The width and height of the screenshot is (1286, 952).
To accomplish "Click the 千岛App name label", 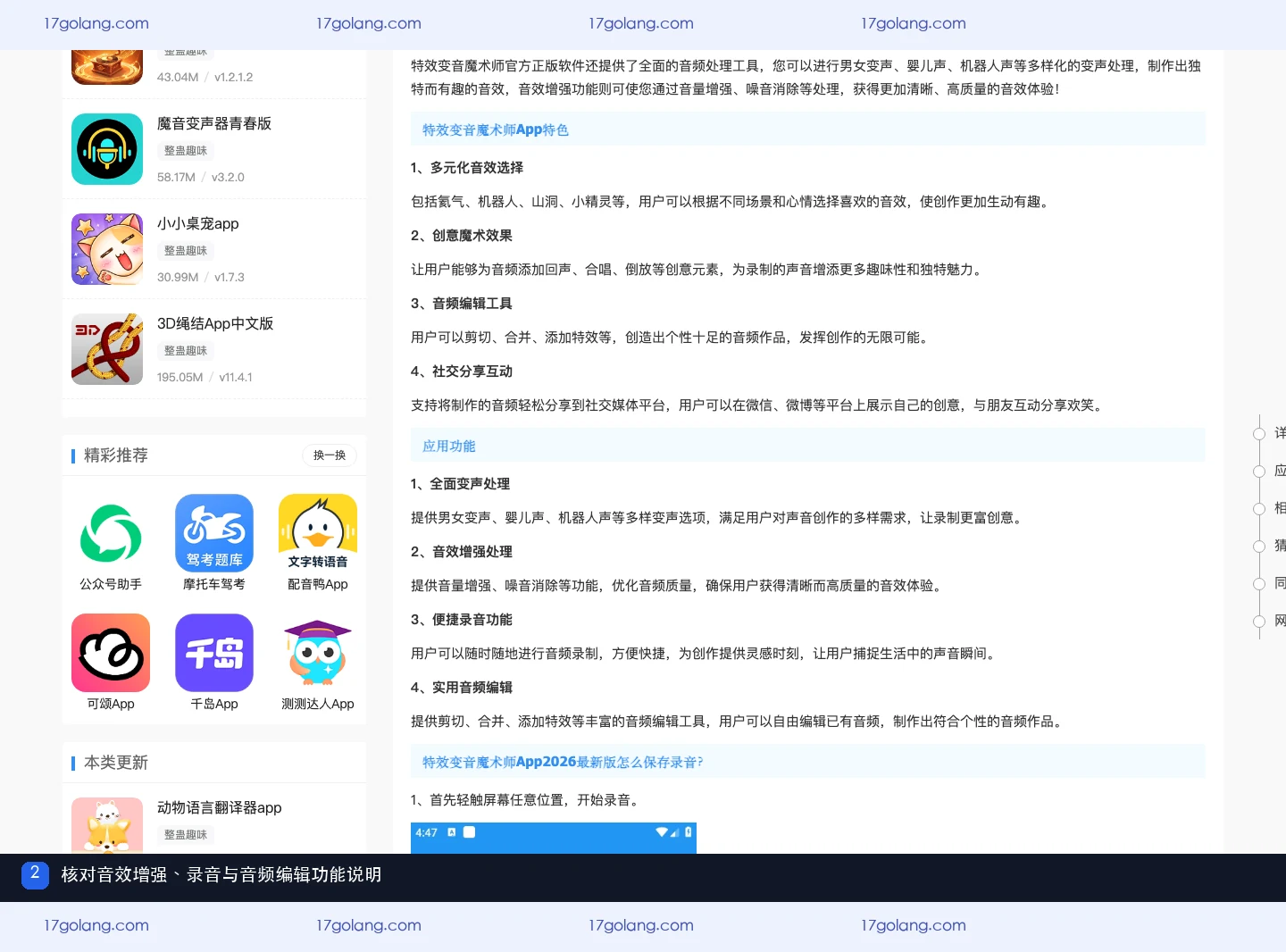I will pyautogui.click(x=214, y=704).
